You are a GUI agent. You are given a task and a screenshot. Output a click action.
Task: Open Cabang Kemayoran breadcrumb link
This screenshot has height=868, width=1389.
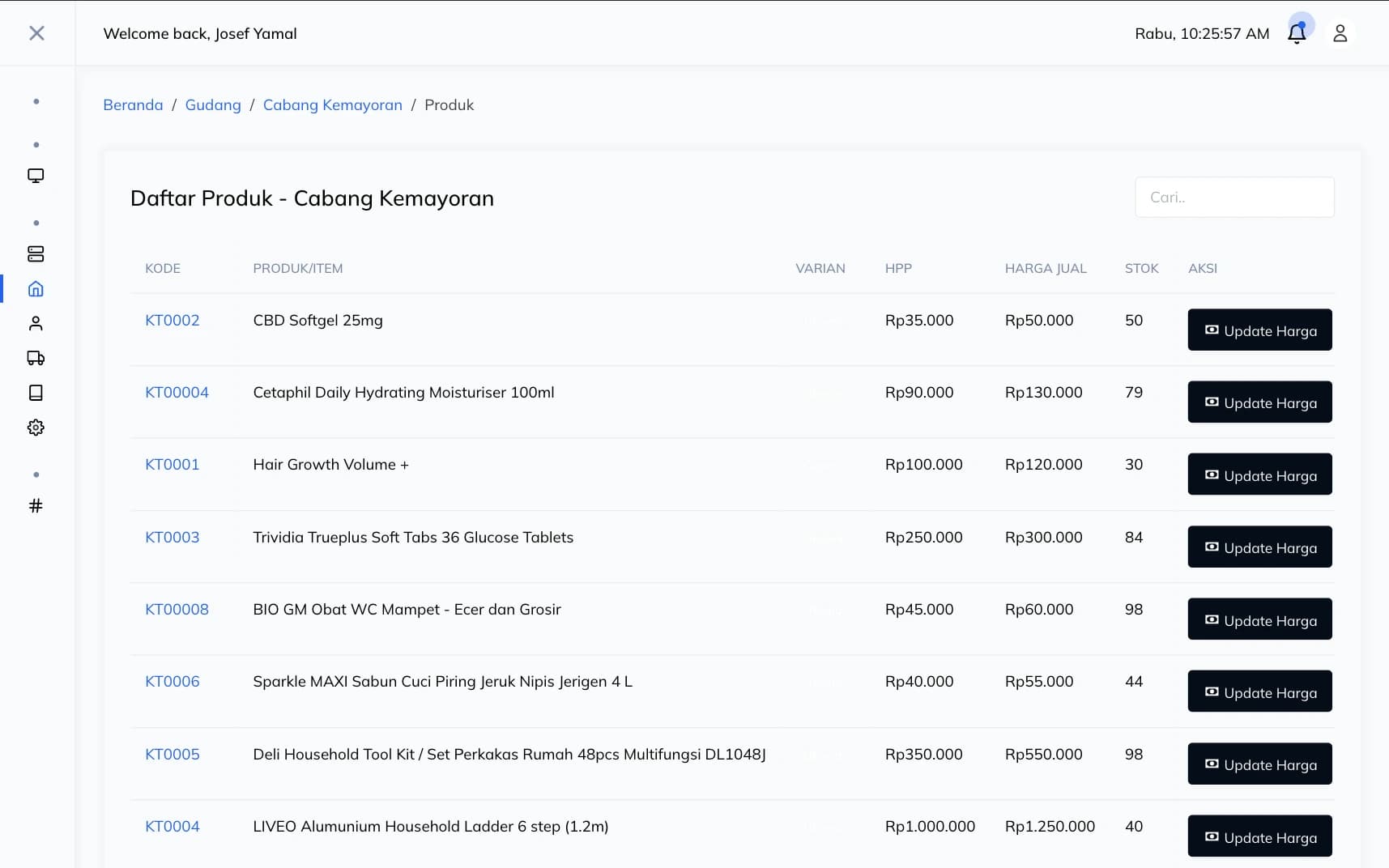coord(332,105)
